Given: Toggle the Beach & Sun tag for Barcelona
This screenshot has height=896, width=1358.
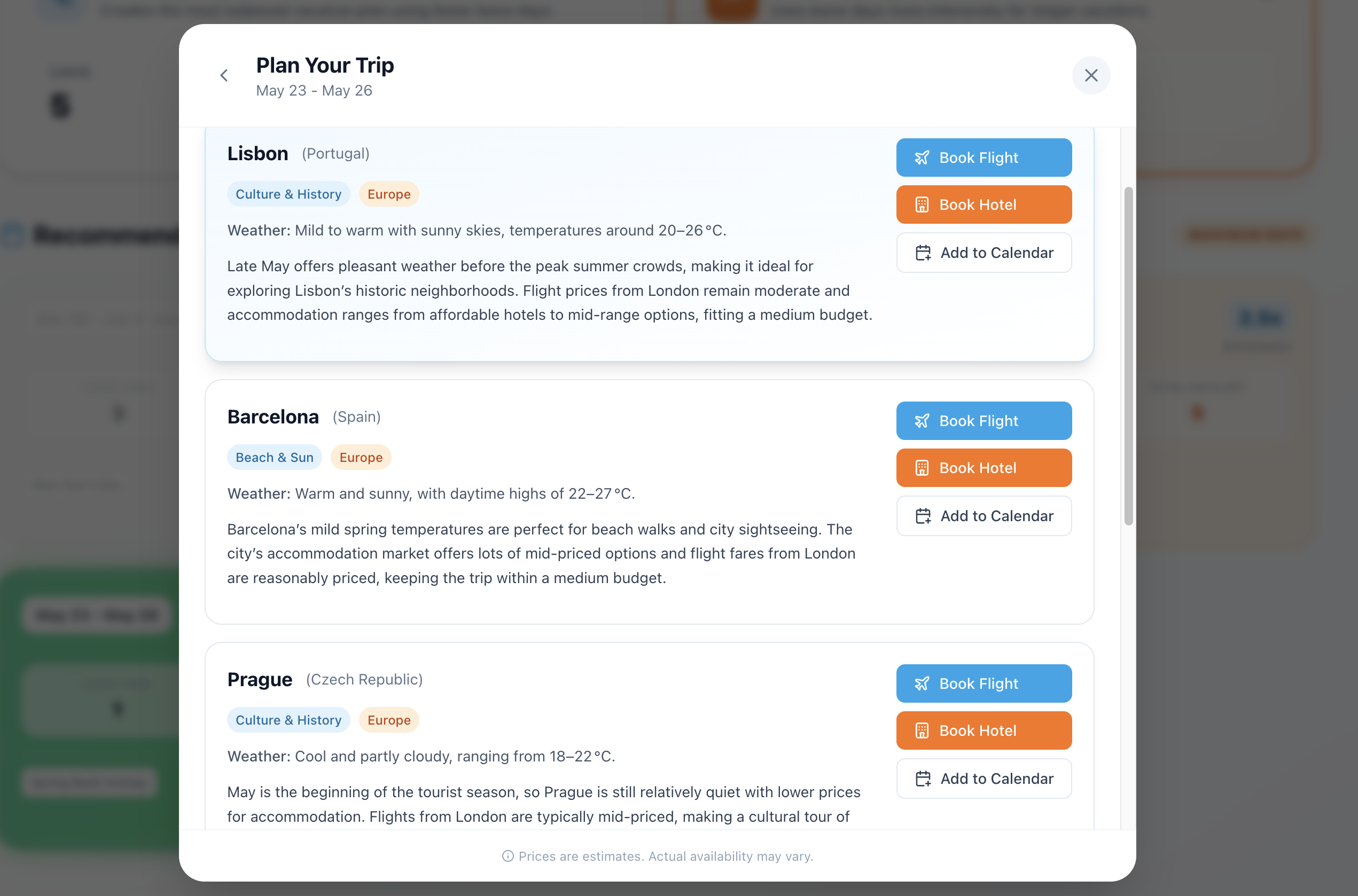Looking at the screenshot, I should [x=274, y=457].
